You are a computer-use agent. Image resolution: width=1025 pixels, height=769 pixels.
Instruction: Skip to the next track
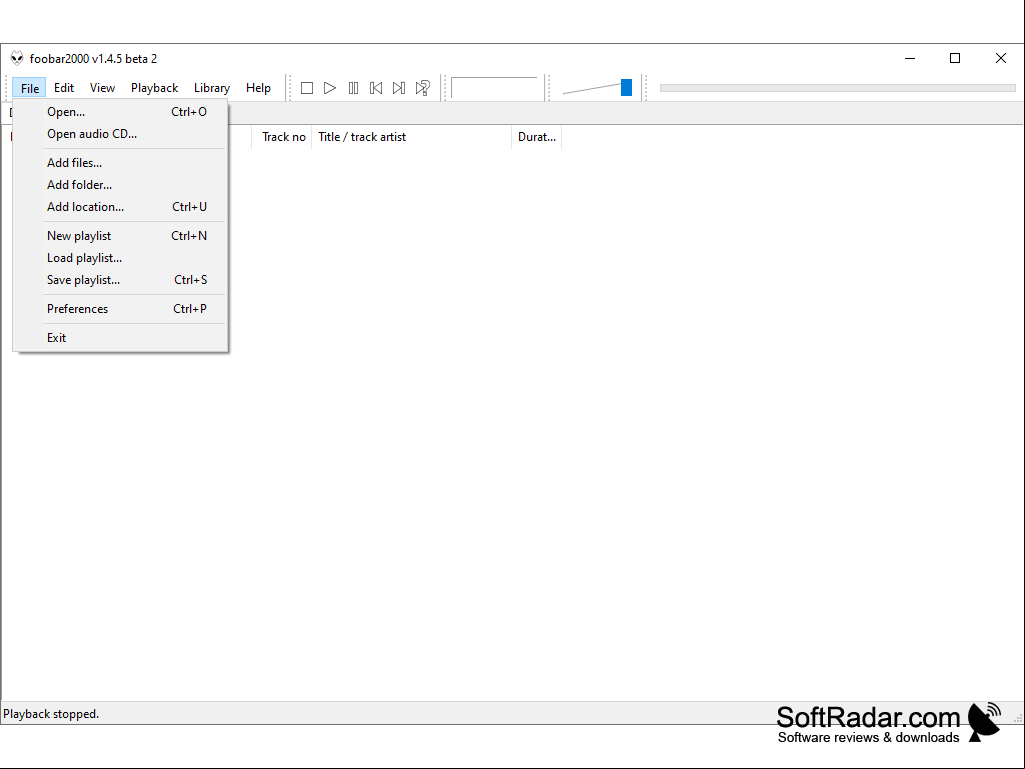point(399,88)
